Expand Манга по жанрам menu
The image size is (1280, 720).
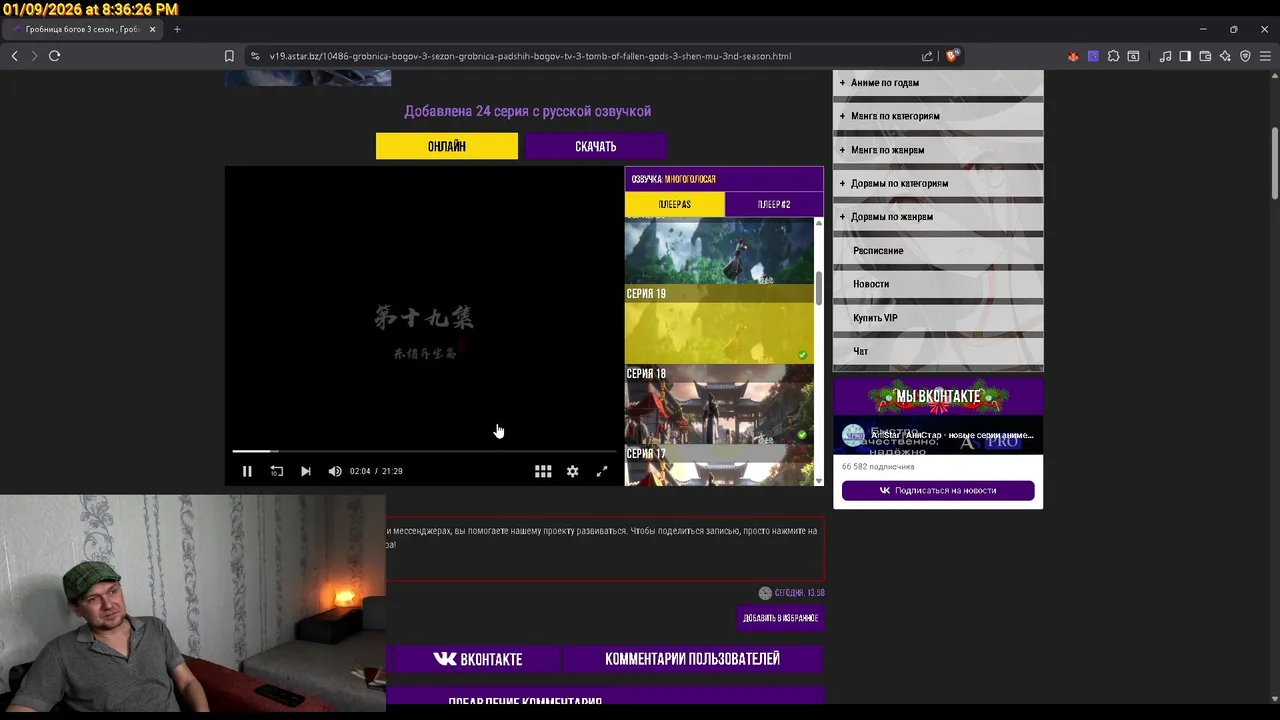(x=938, y=150)
